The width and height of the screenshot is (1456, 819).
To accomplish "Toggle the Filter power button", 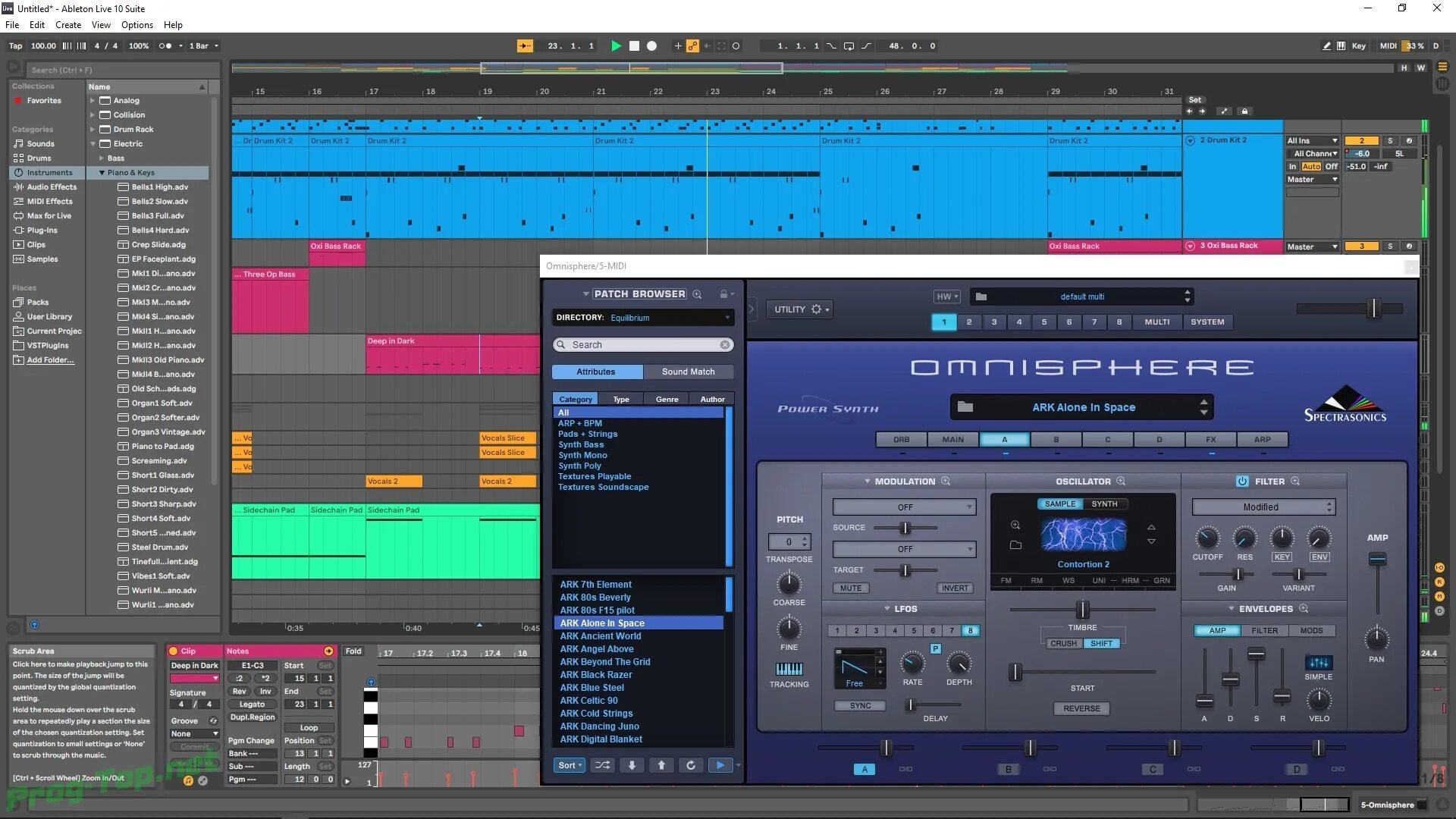I will click(1242, 482).
